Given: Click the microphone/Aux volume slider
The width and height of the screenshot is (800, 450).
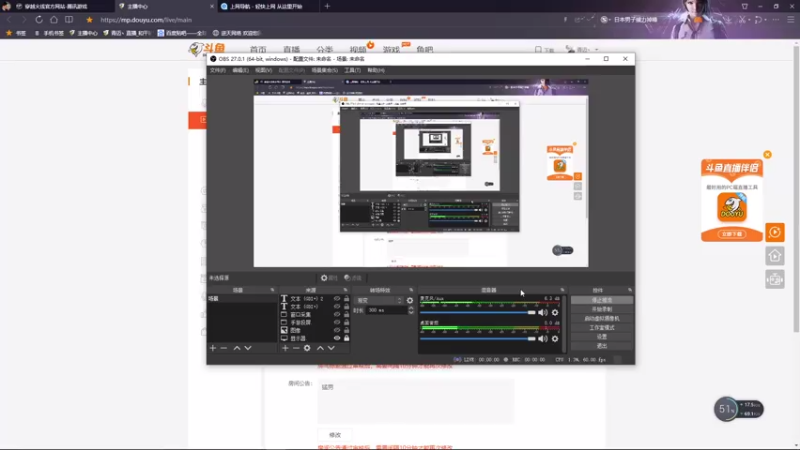Looking at the screenshot, I should (478, 312).
